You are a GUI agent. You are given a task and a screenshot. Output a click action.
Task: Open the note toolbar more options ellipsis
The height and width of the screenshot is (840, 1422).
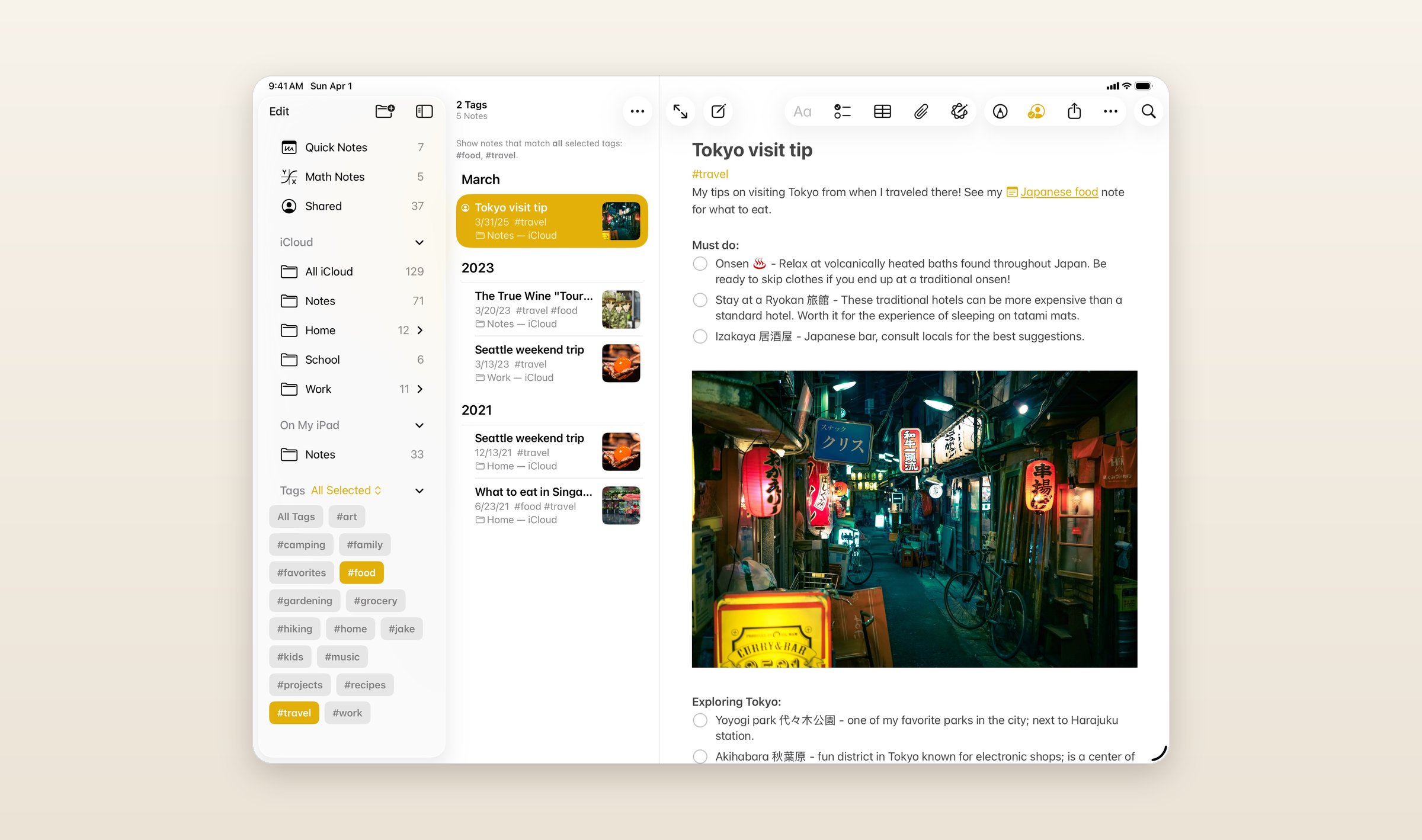[x=1110, y=111]
